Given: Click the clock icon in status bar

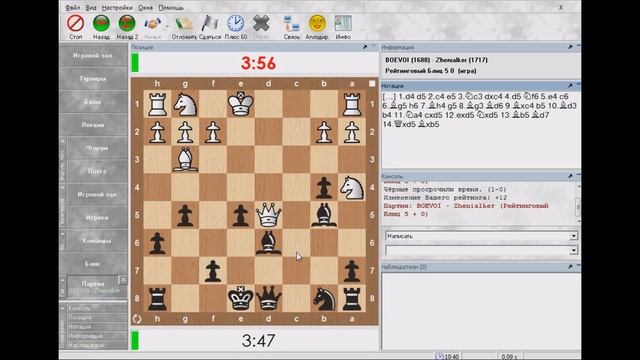Looking at the screenshot, I should [x=440, y=356].
